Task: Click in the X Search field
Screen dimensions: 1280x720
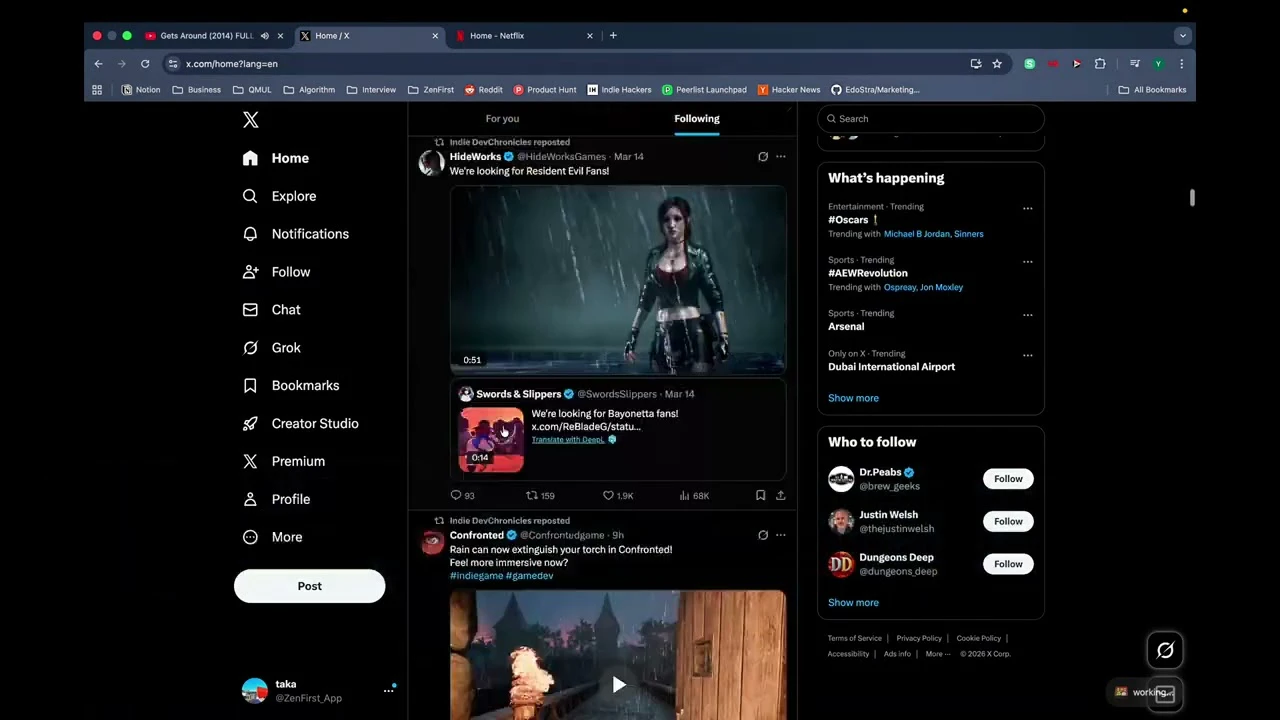Action: pos(931,119)
